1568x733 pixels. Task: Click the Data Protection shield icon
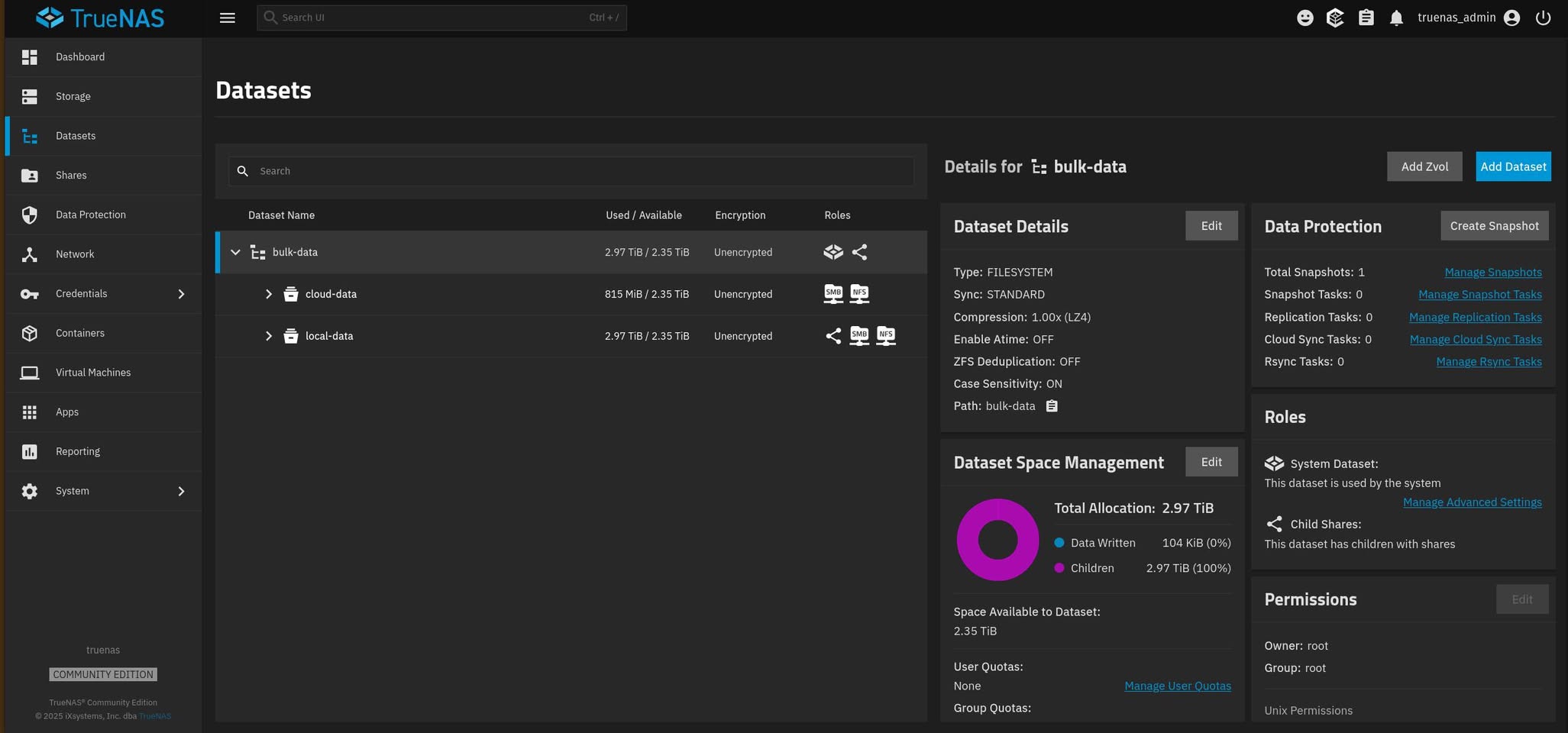(30, 215)
